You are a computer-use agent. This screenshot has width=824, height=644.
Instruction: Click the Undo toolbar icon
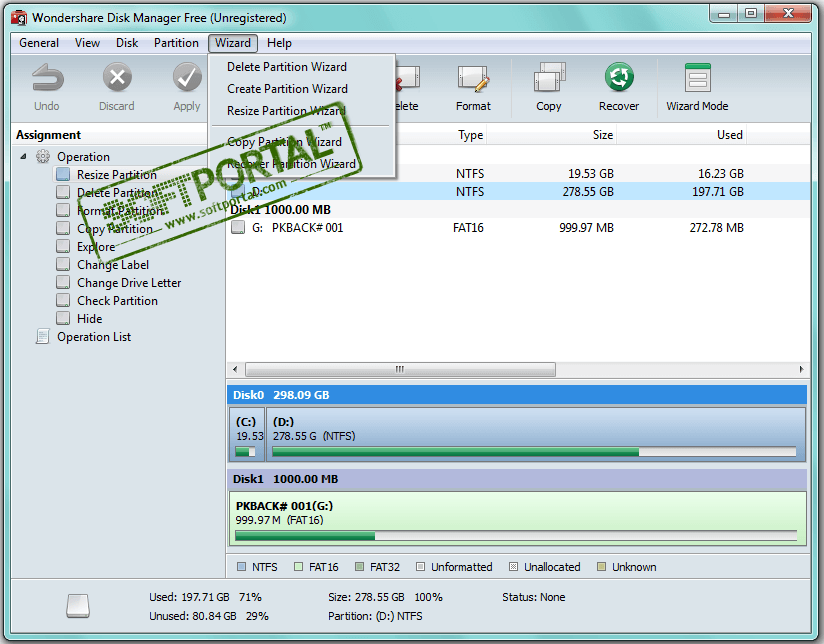pyautogui.click(x=47, y=78)
